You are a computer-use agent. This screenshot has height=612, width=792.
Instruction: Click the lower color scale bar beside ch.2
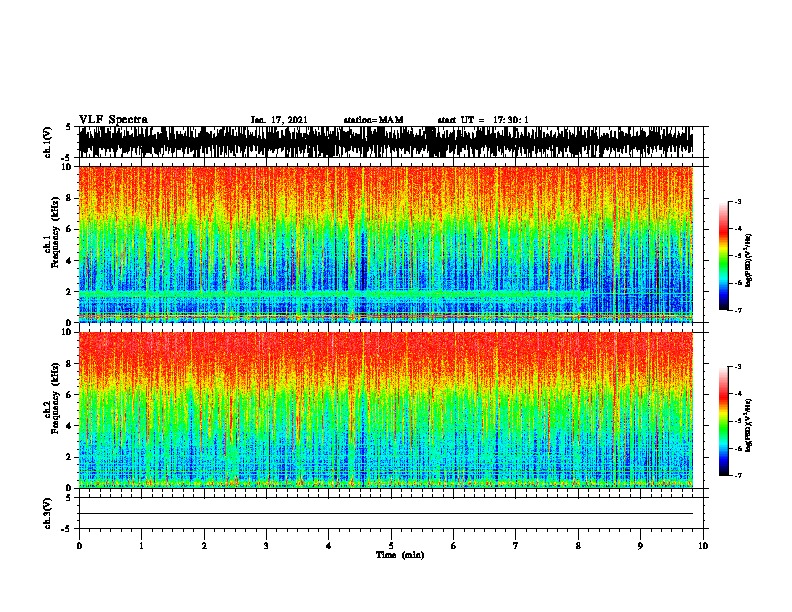(x=723, y=421)
